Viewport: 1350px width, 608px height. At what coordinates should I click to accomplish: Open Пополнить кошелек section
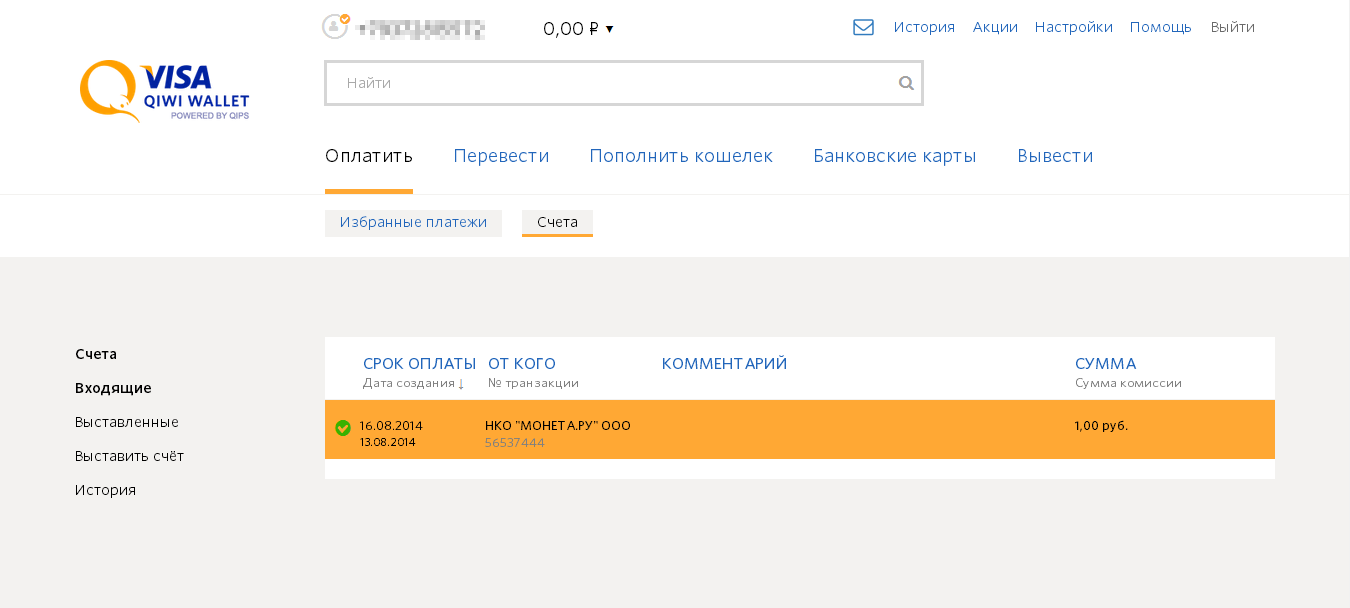(681, 156)
